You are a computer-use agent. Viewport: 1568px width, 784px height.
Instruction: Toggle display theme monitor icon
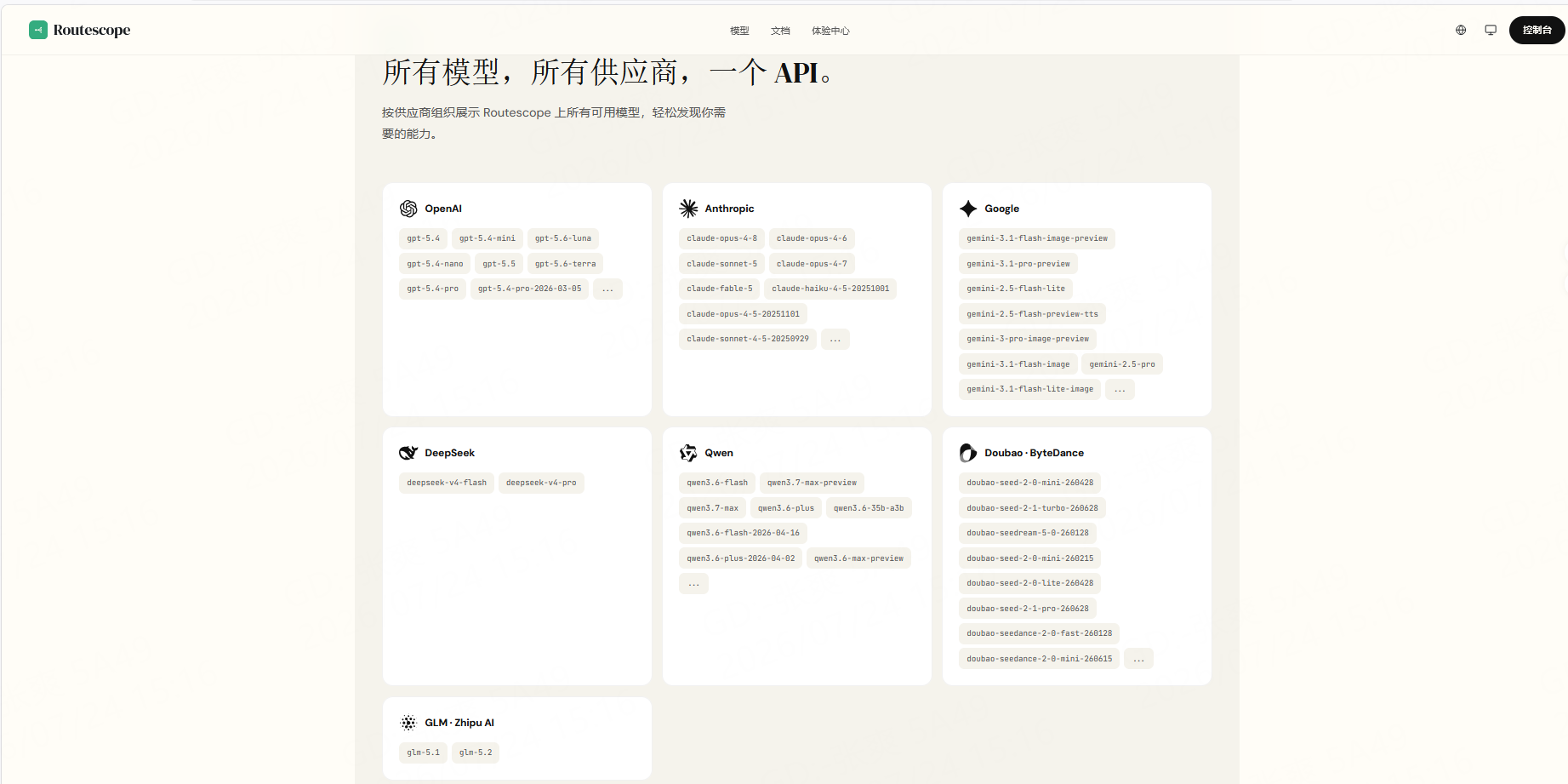click(1491, 30)
